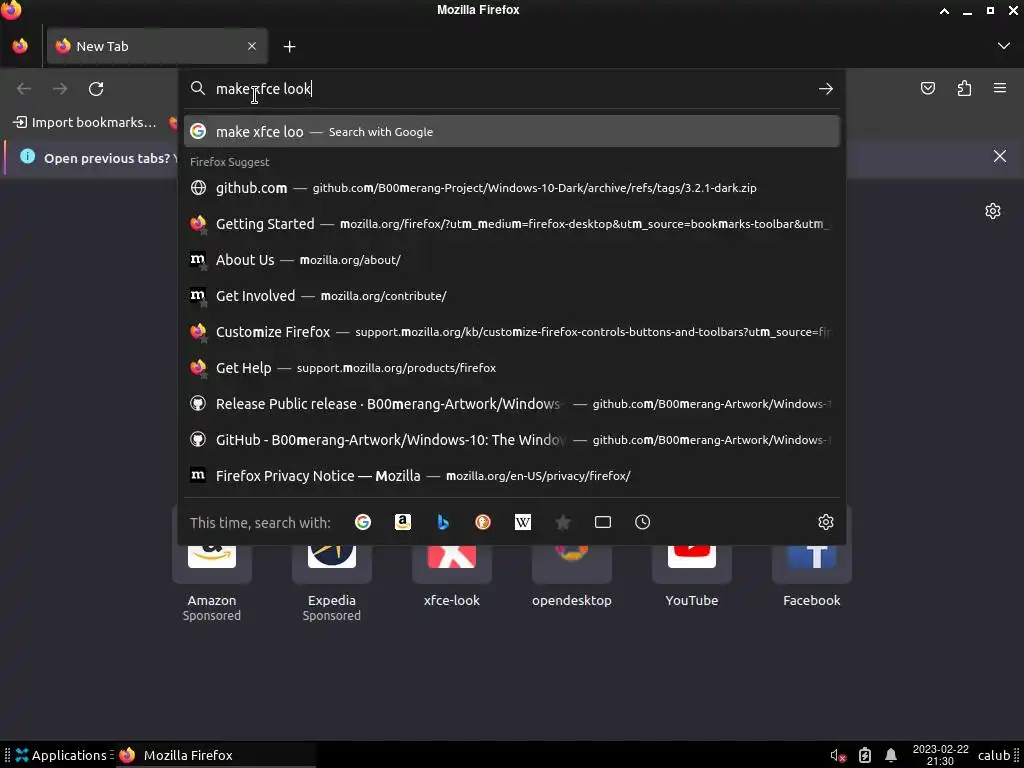
Task: Select the About Us mozilla.org suggestion
Action: pos(511,260)
